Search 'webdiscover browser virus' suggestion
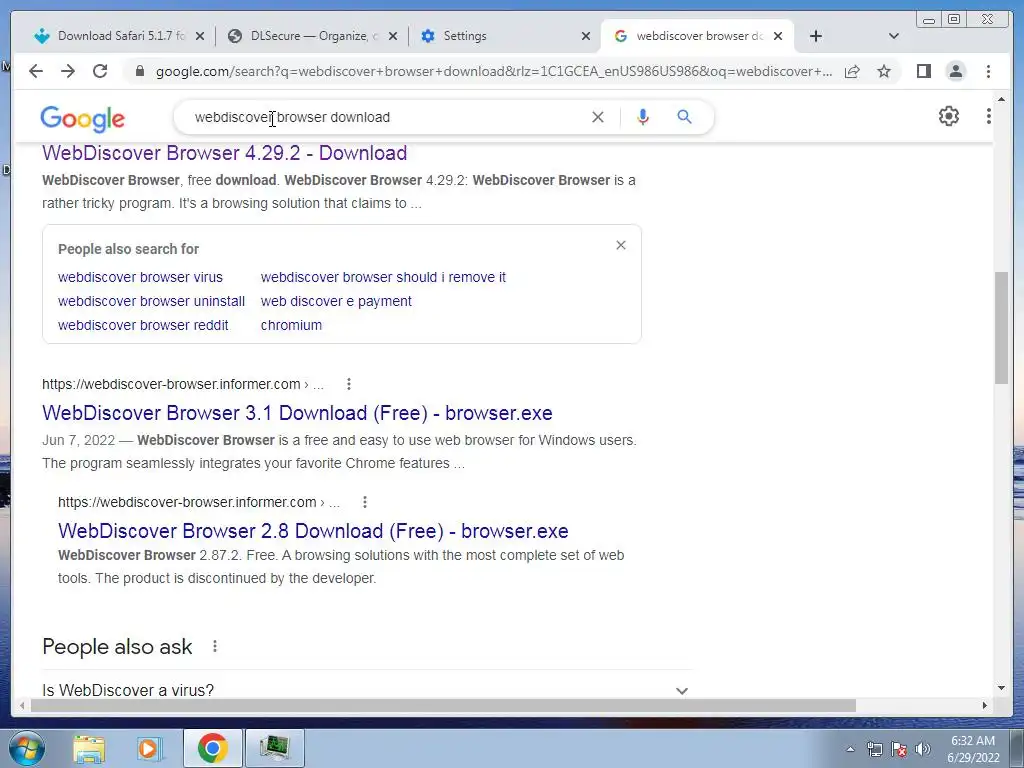This screenshot has width=1024, height=768. (140, 277)
